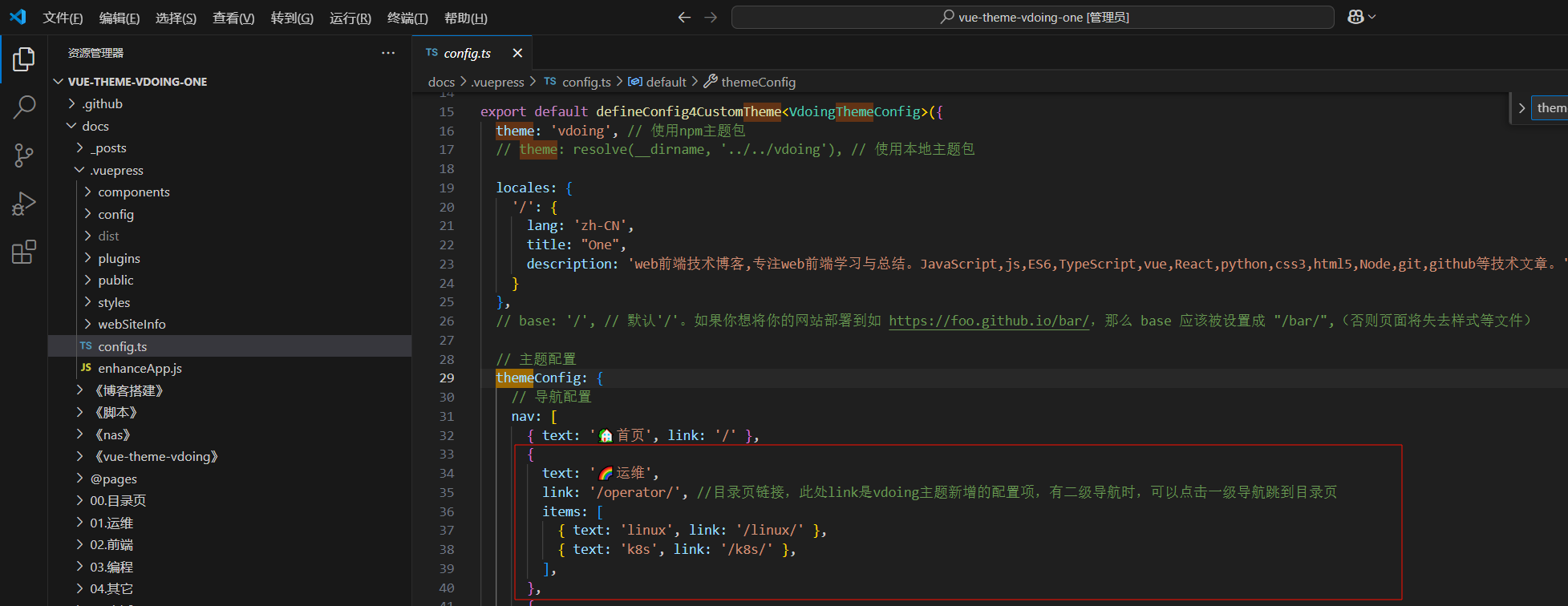Image resolution: width=1568 pixels, height=606 pixels.
Task: Expand the dist folder
Action: (x=229, y=236)
